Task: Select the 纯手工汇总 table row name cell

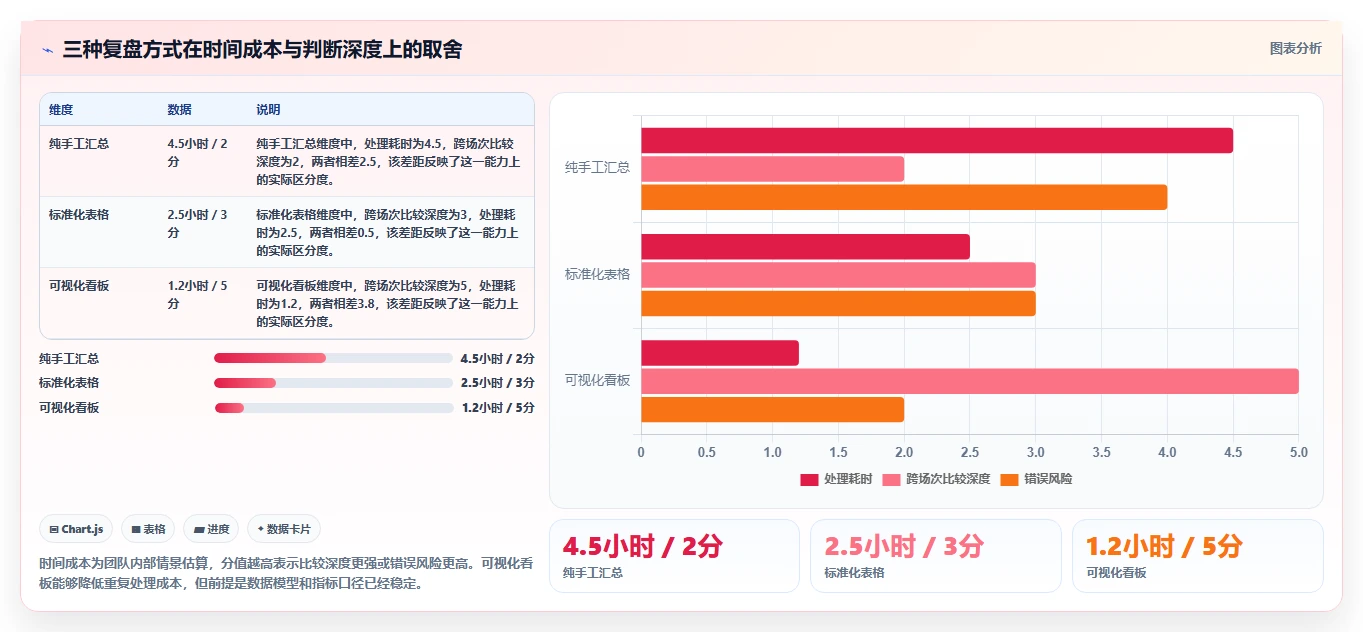Action: pyautogui.click(x=79, y=144)
